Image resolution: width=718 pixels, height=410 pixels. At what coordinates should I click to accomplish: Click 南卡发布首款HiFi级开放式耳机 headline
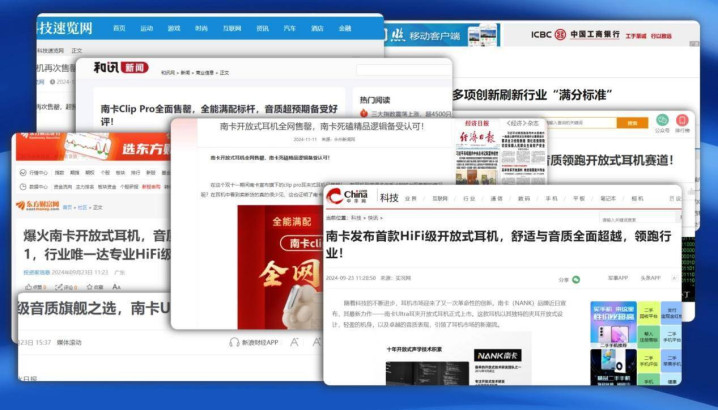(498, 244)
